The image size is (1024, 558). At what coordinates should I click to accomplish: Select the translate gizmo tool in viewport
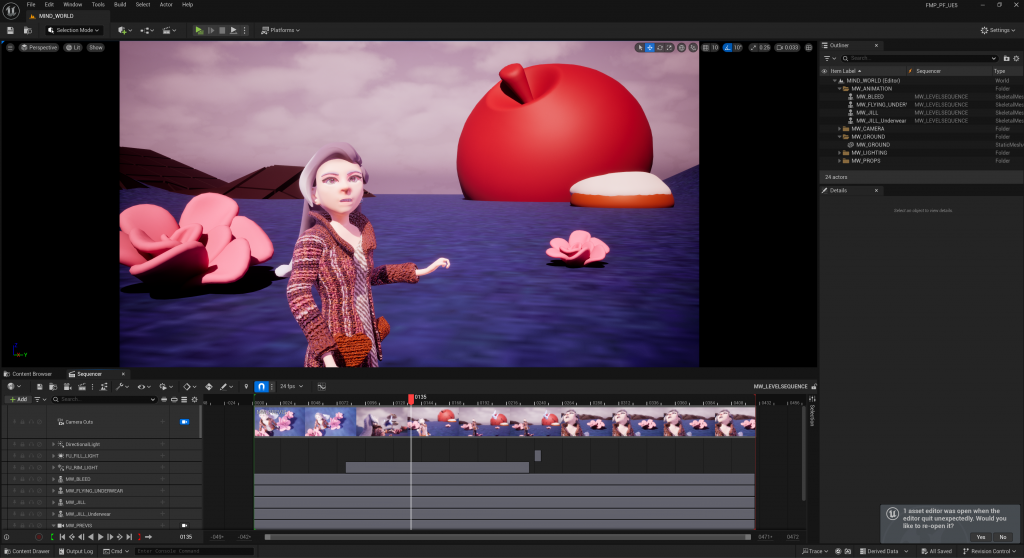650,47
